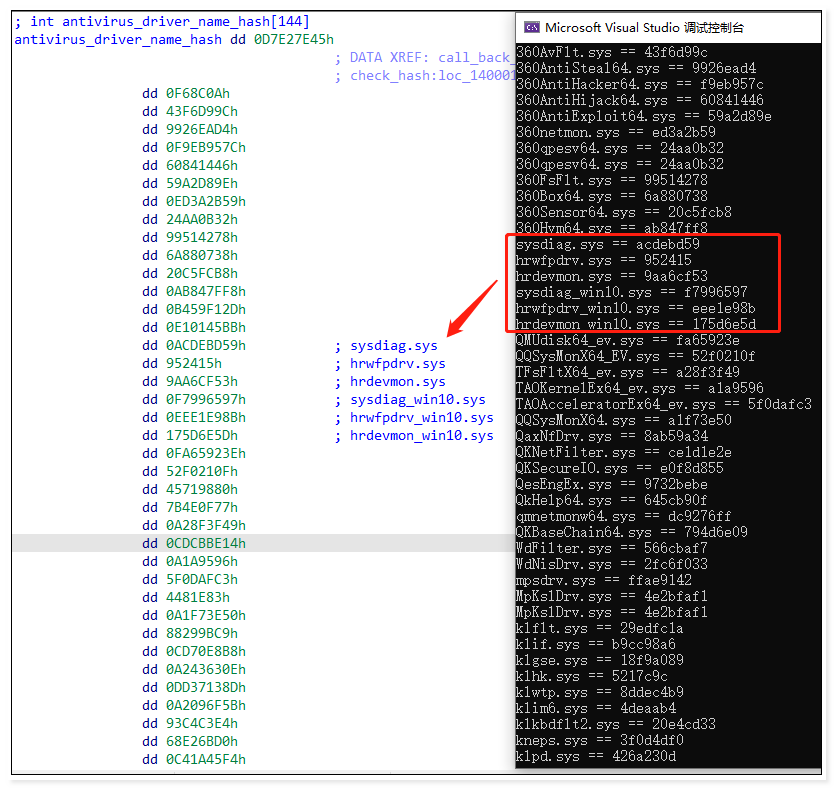Click the WdFilter.sys console output line

(x=612, y=548)
